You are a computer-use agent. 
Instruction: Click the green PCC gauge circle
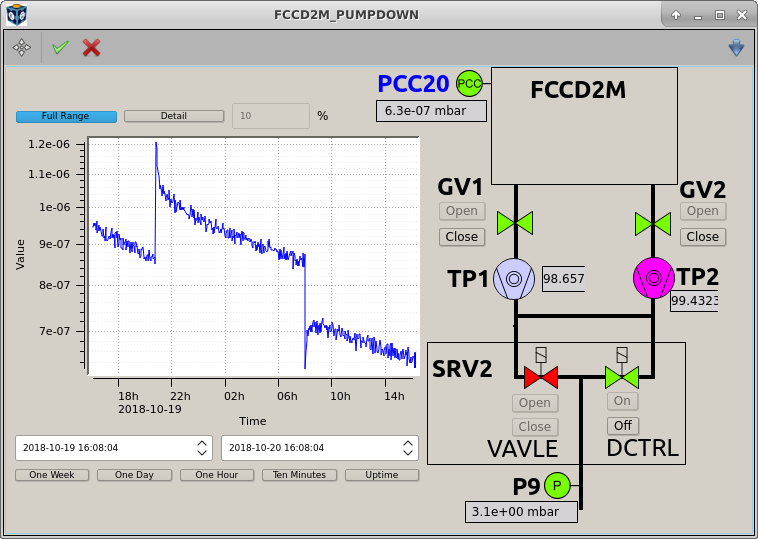pos(469,83)
